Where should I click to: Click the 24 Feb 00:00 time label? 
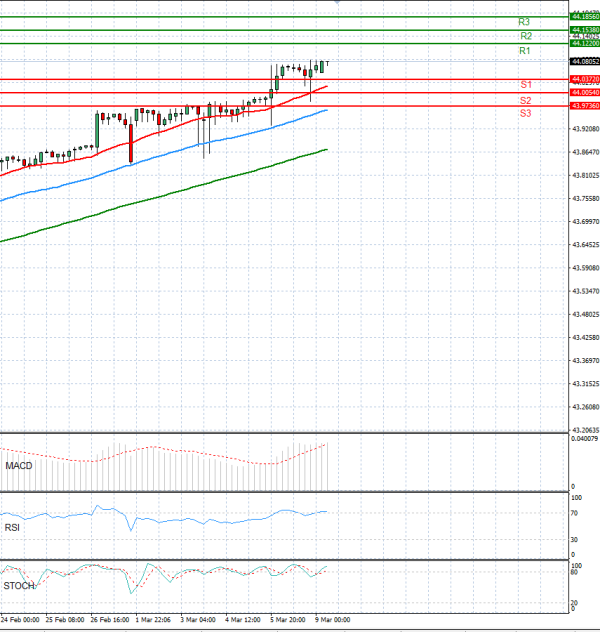[20, 620]
